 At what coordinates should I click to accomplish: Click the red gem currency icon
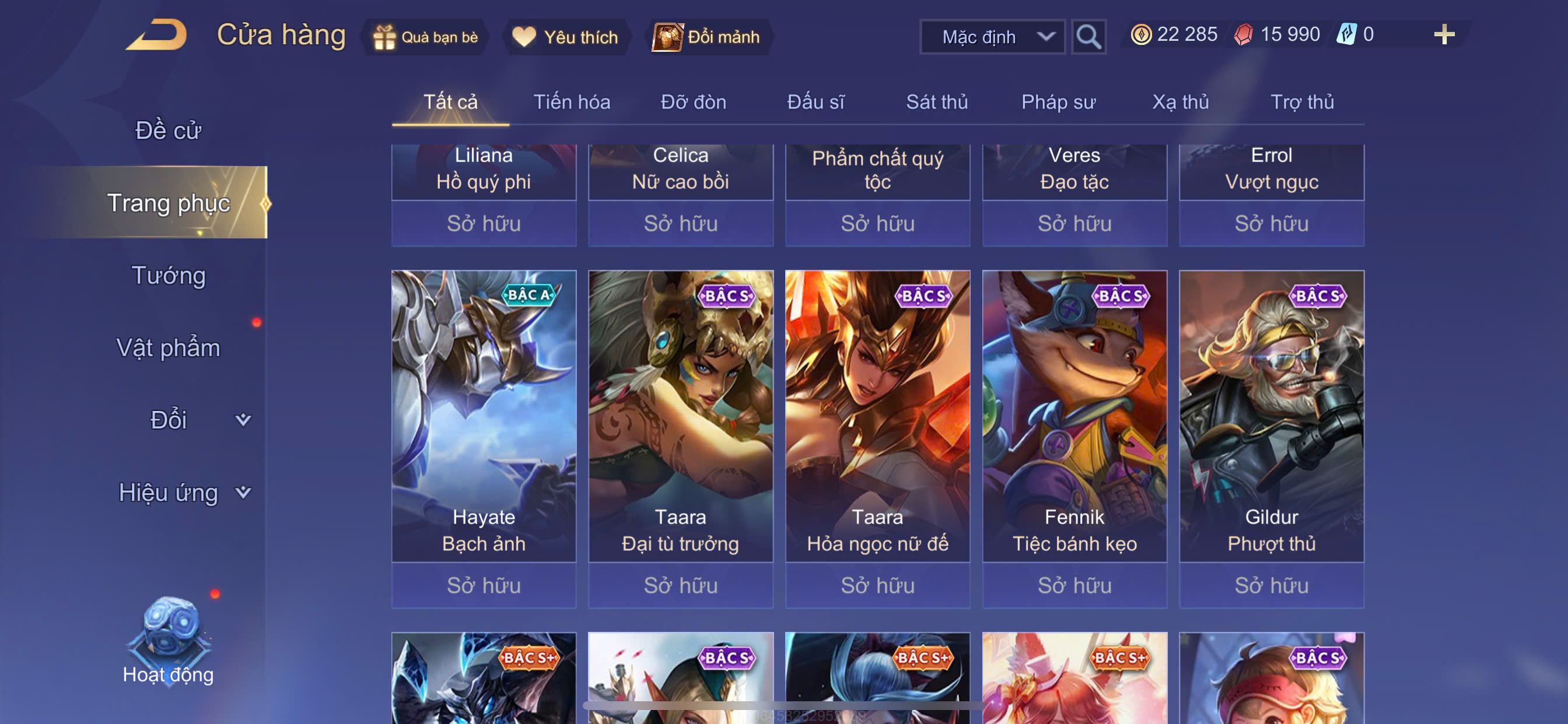point(1244,34)
